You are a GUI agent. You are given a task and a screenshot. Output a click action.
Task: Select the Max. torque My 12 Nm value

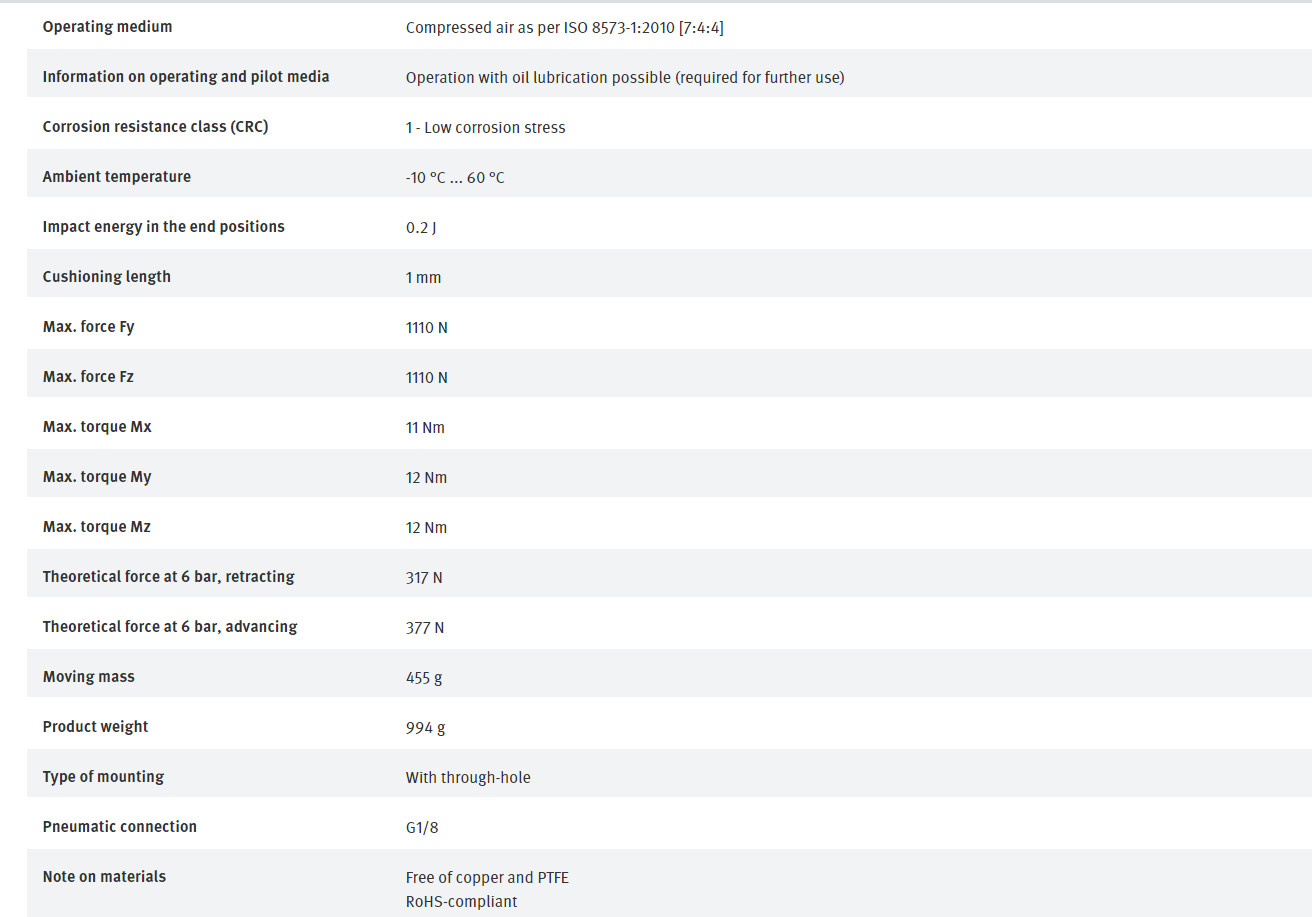[x=426, y=478]
